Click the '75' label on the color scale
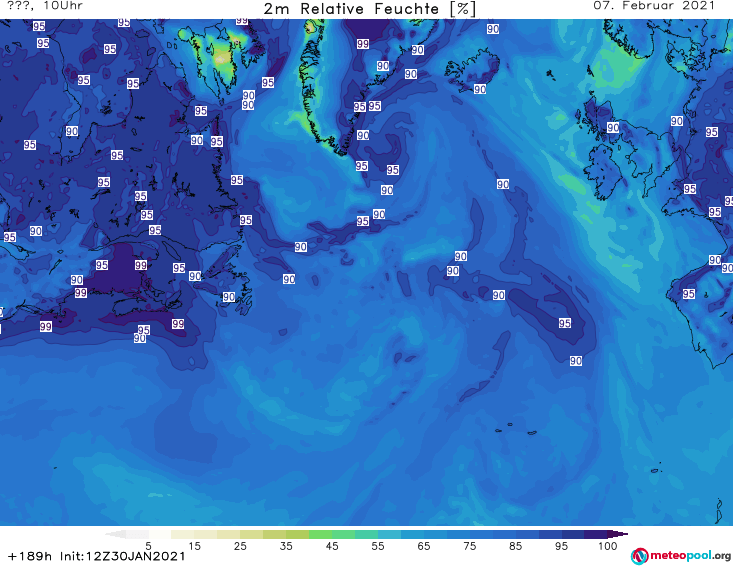The height and width of the screenshot is (566, 733). click(470, 546)
